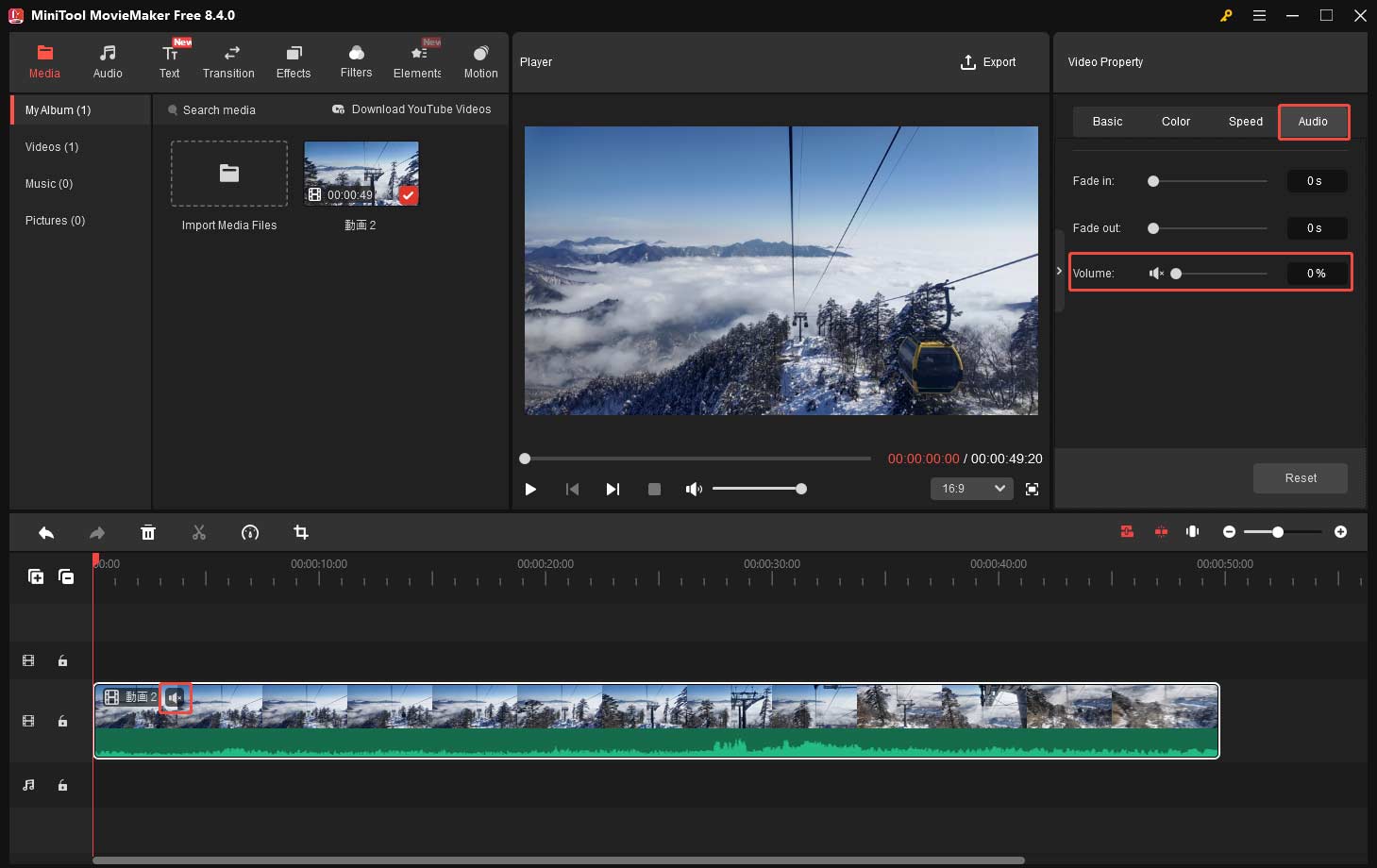Export the project
This screenshot has width=1377, height=868.
click(988, 61)
